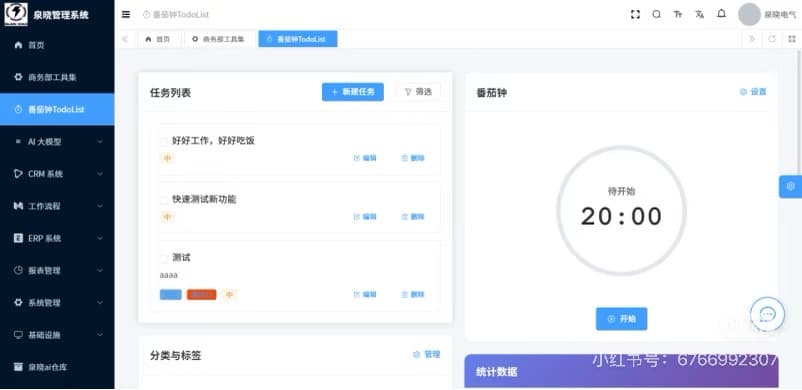The image size is (802, 390).
Task: Click the maximize content icon in tab bar
Action: (792, 39)
